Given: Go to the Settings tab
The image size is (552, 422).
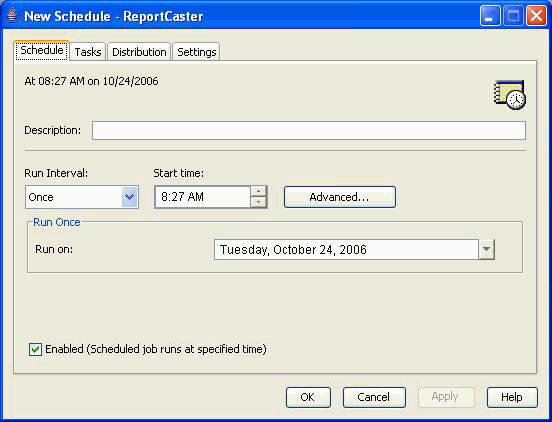Looking at the screenshot, I should [196, 52].
